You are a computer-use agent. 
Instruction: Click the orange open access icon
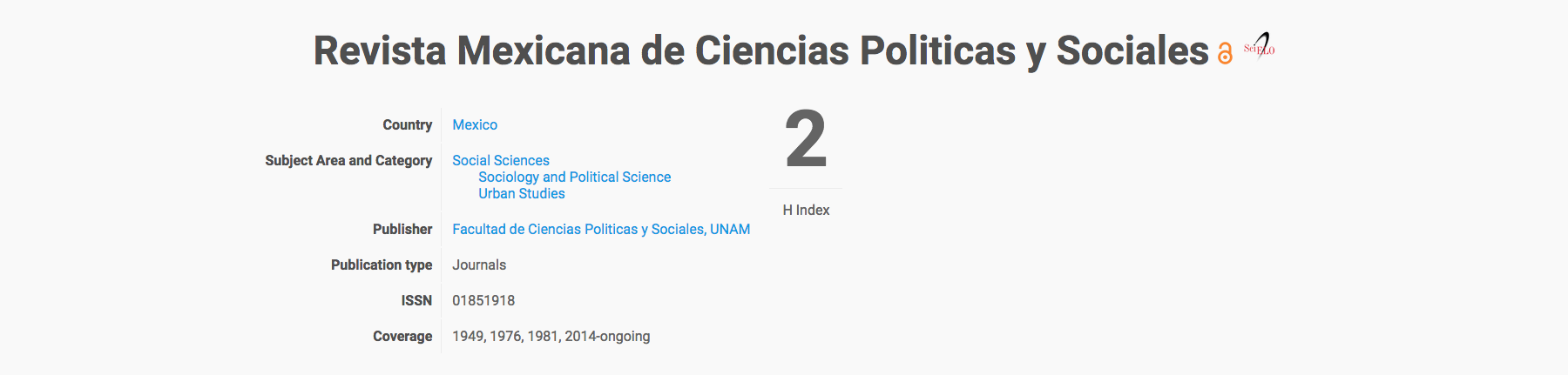coord(1225,54)
